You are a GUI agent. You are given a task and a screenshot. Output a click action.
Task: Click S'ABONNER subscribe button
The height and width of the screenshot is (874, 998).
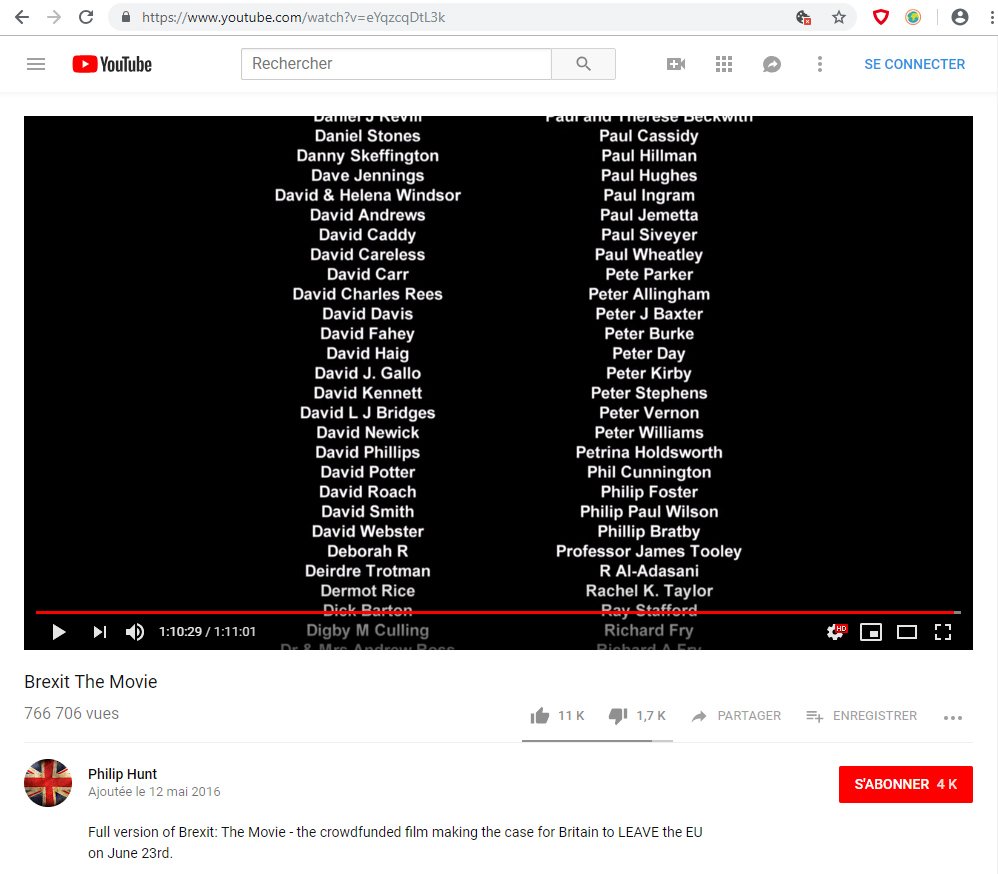[x=905, y=784]
